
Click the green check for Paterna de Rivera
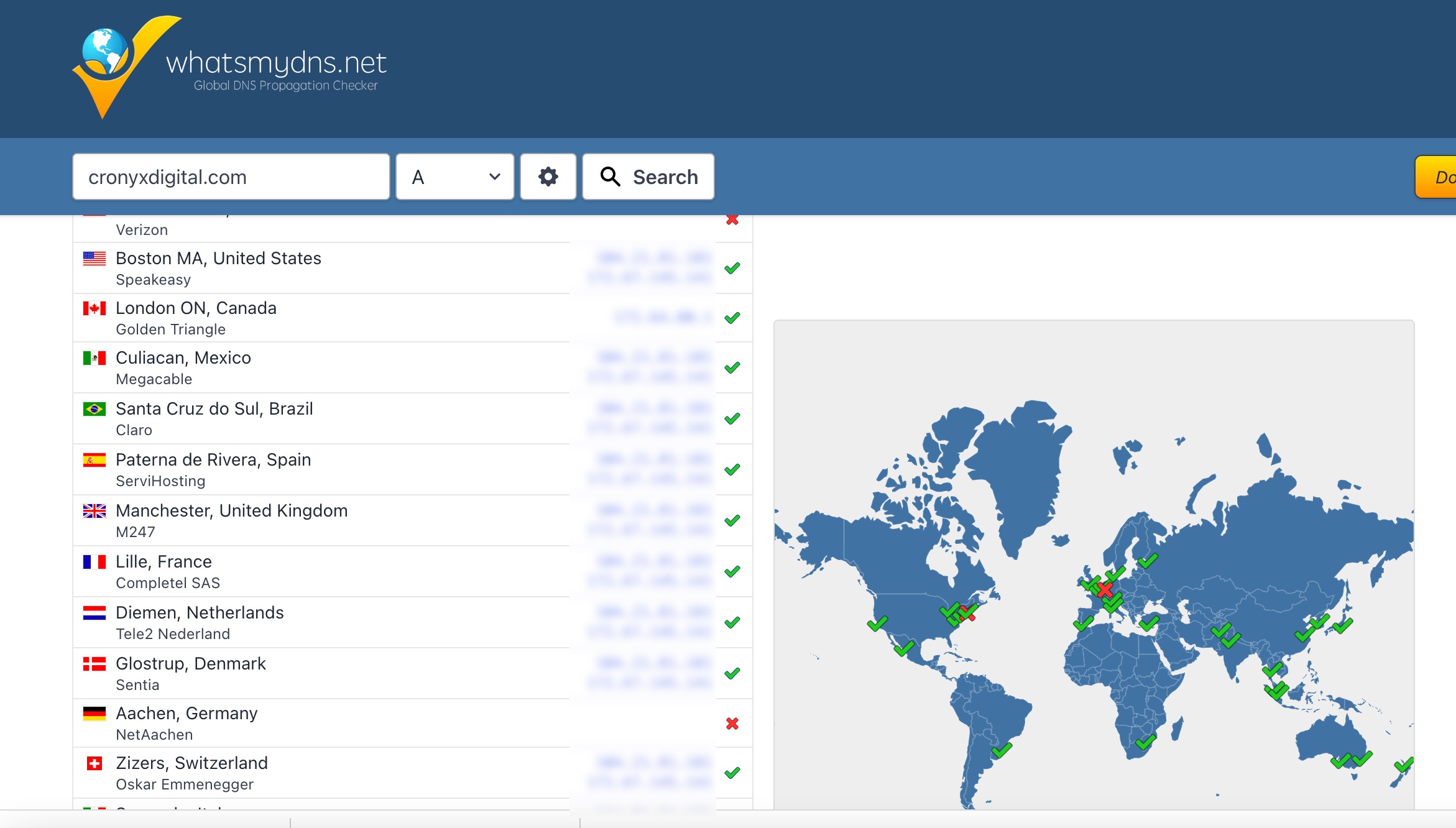[732, 470]
